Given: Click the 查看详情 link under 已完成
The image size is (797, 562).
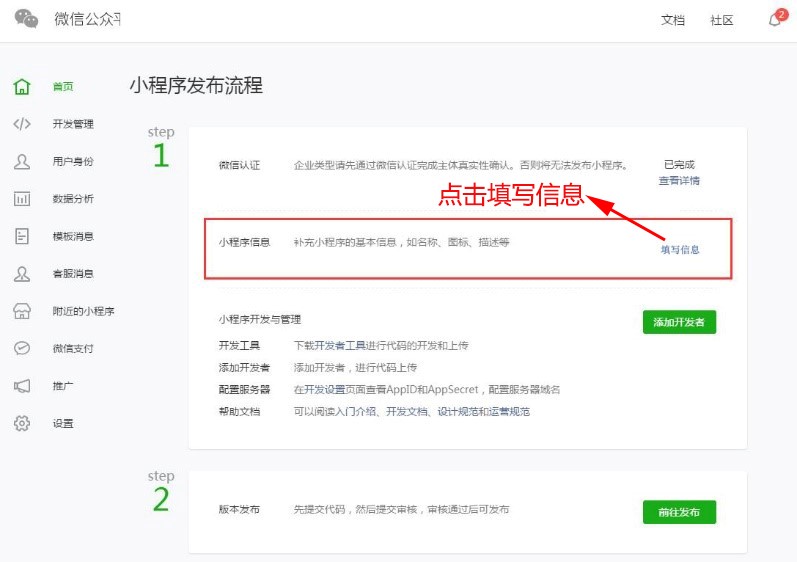Looking at the screenshot, I should coord(679,180).
